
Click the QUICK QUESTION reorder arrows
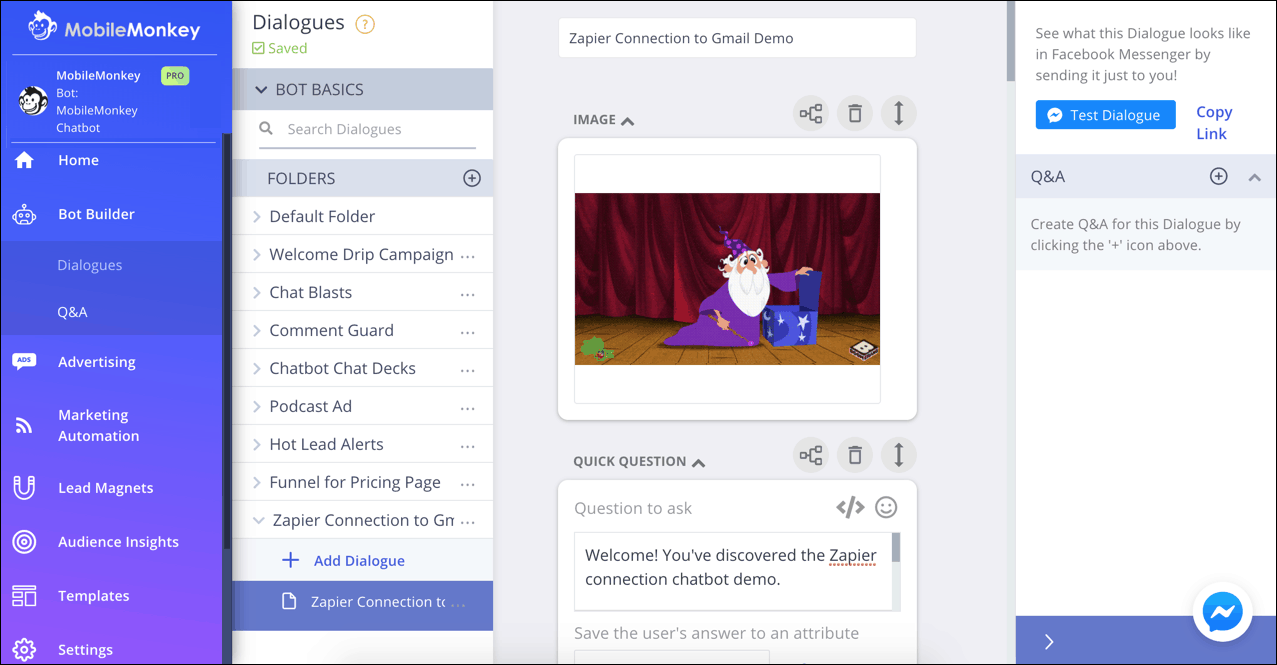click(899, 456)
